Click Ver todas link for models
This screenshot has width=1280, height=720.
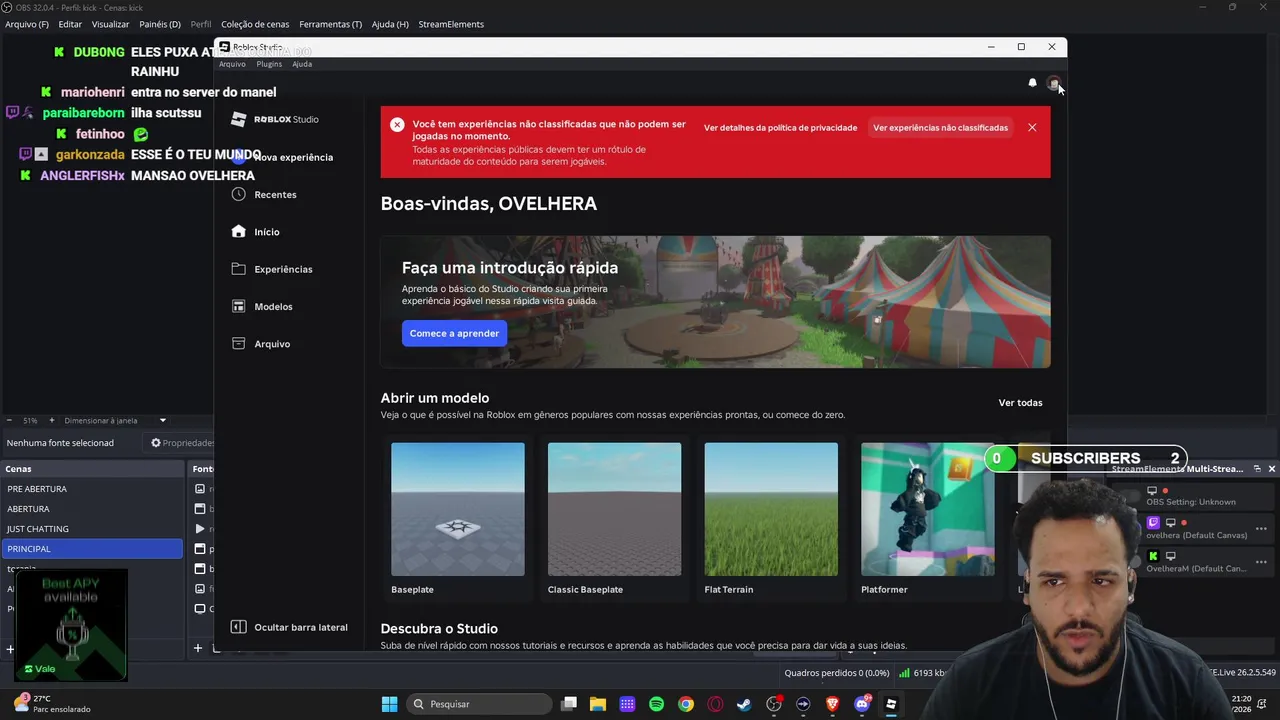pos(1020,403)
